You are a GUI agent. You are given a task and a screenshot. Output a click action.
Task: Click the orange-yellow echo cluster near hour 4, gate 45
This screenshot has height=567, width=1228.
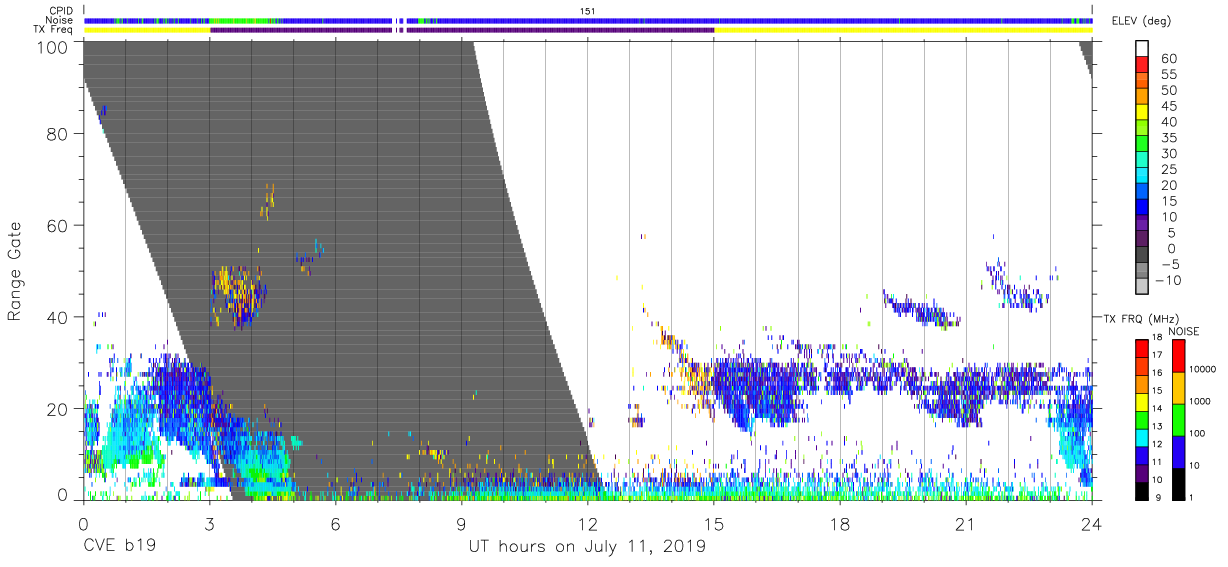coord(238,295)
